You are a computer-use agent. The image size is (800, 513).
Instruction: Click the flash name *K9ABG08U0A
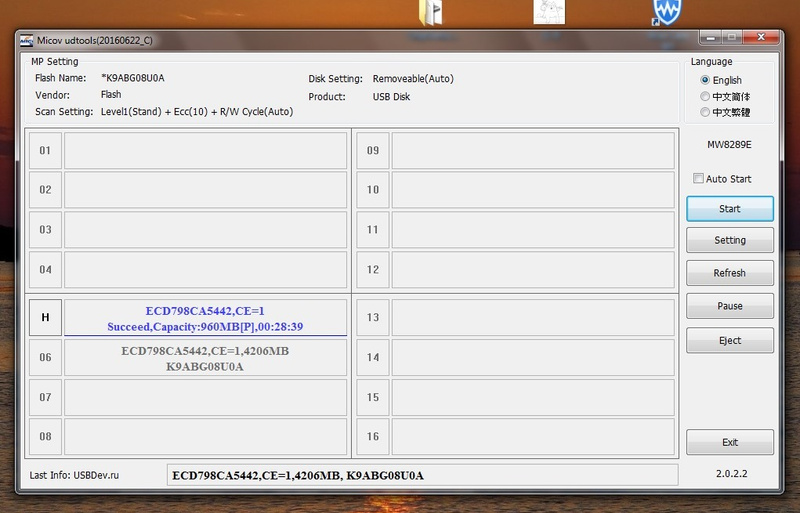(x=133, y=78)
